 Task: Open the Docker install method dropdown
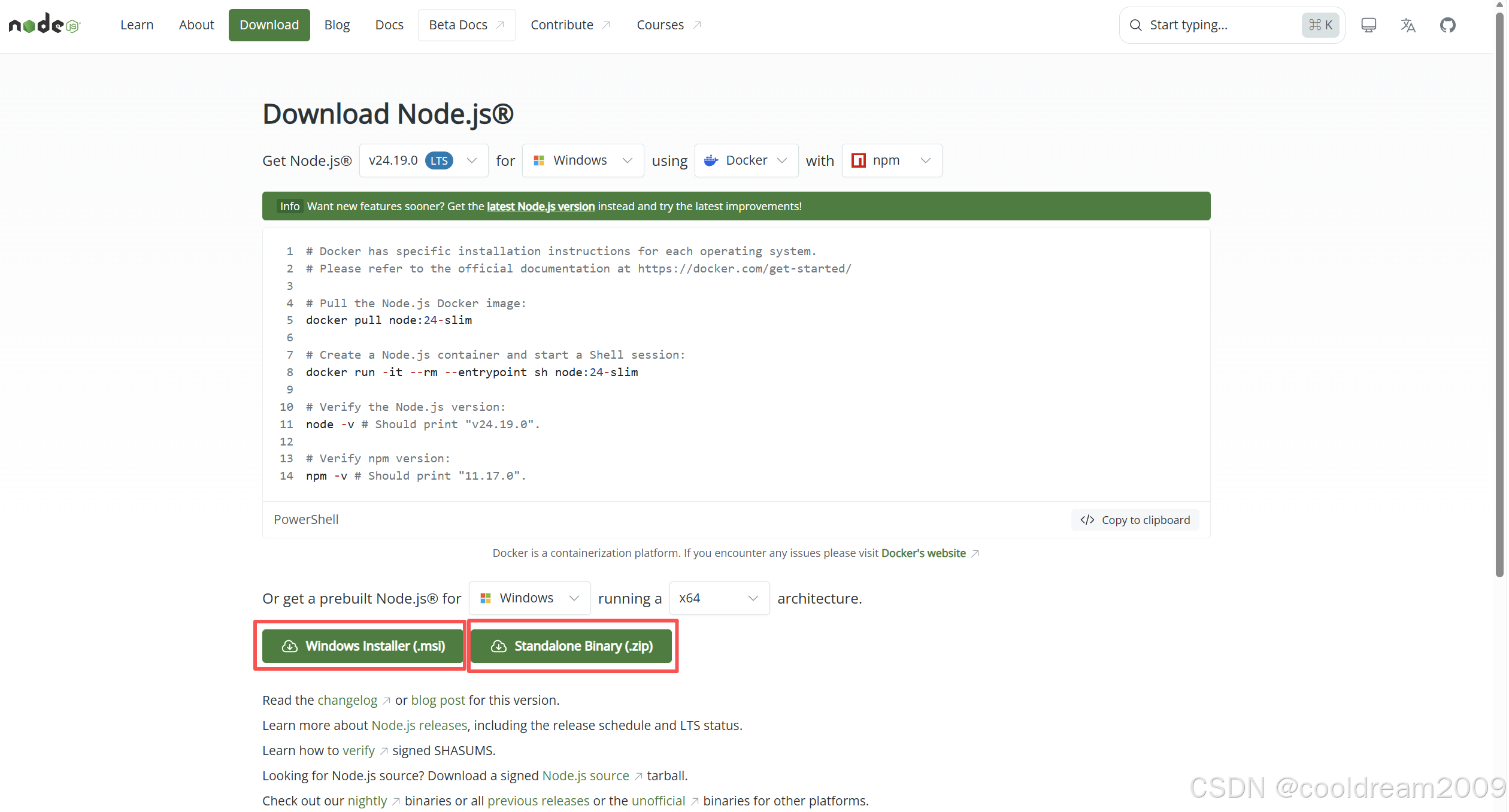point(746,160)
